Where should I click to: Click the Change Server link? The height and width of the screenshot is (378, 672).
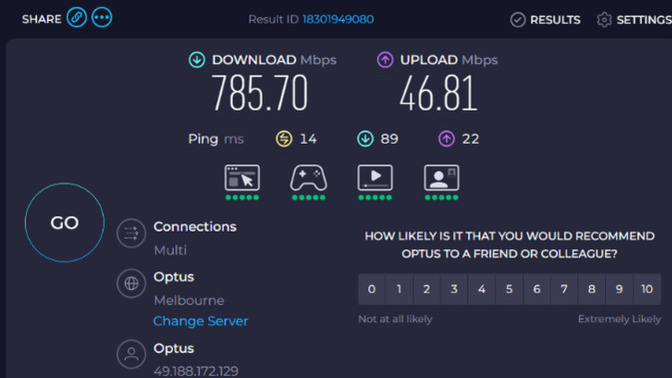(201, 321)
